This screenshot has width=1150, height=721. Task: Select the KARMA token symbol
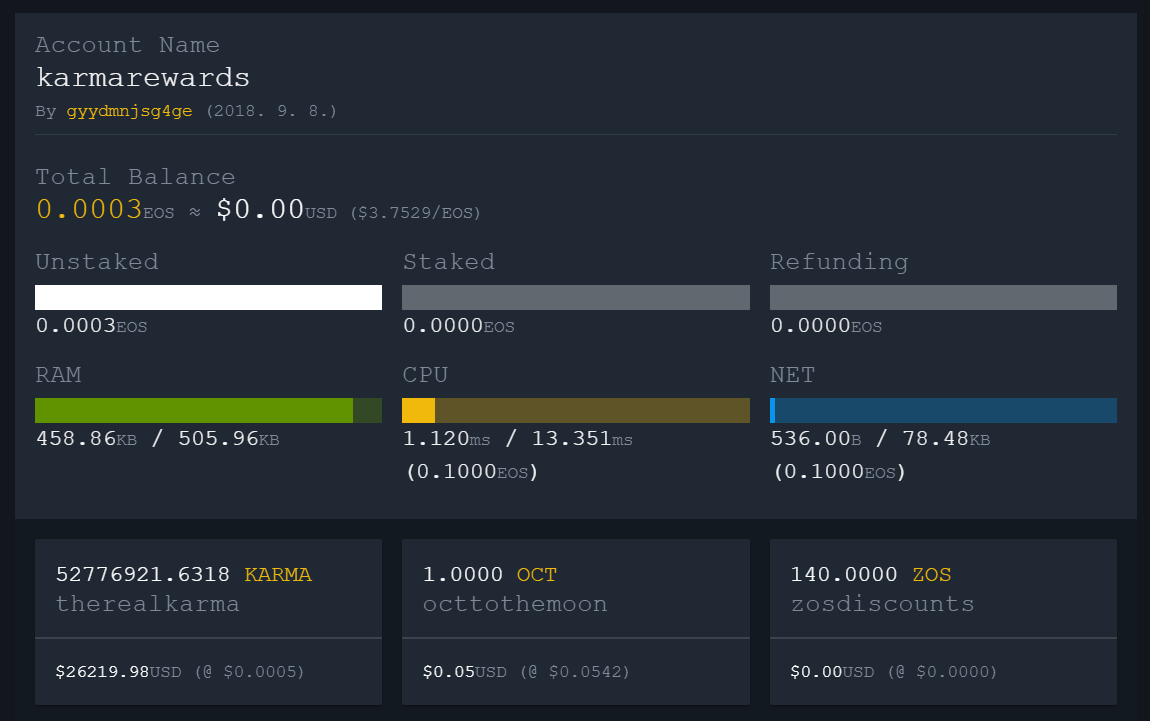pyautogui.click(x=278, y=575)
